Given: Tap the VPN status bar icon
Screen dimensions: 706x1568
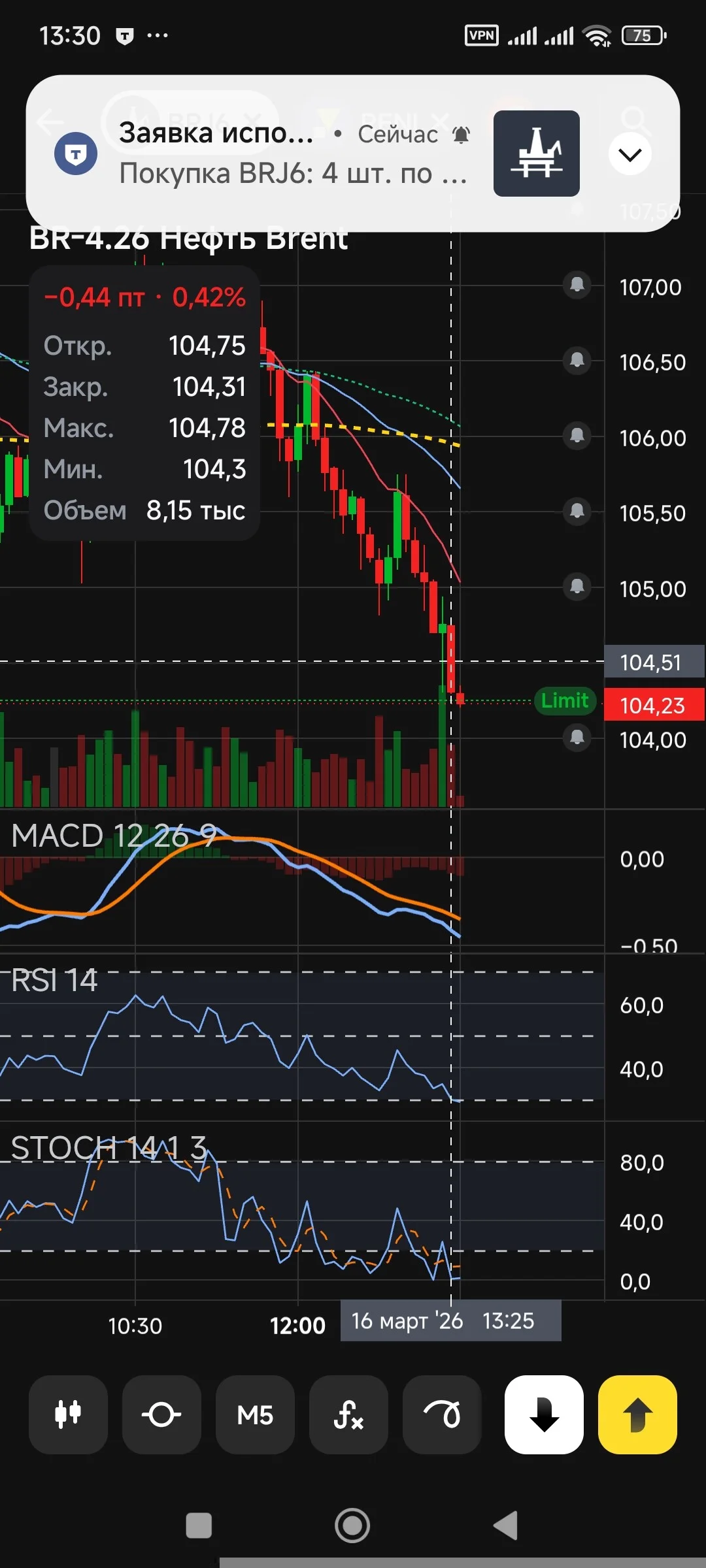Looking at the screenshot, I should click(x=482, y=35).
